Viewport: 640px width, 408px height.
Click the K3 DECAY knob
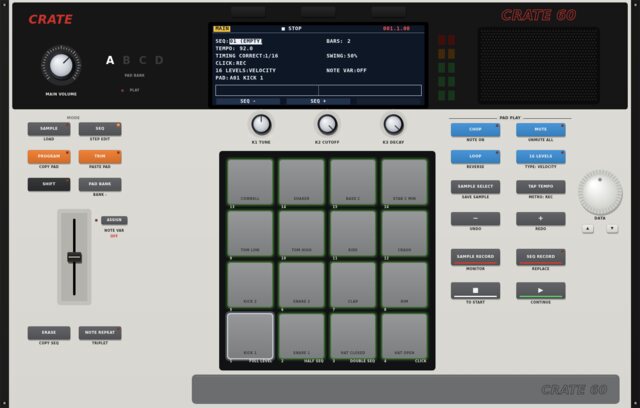tap(393, 124)
